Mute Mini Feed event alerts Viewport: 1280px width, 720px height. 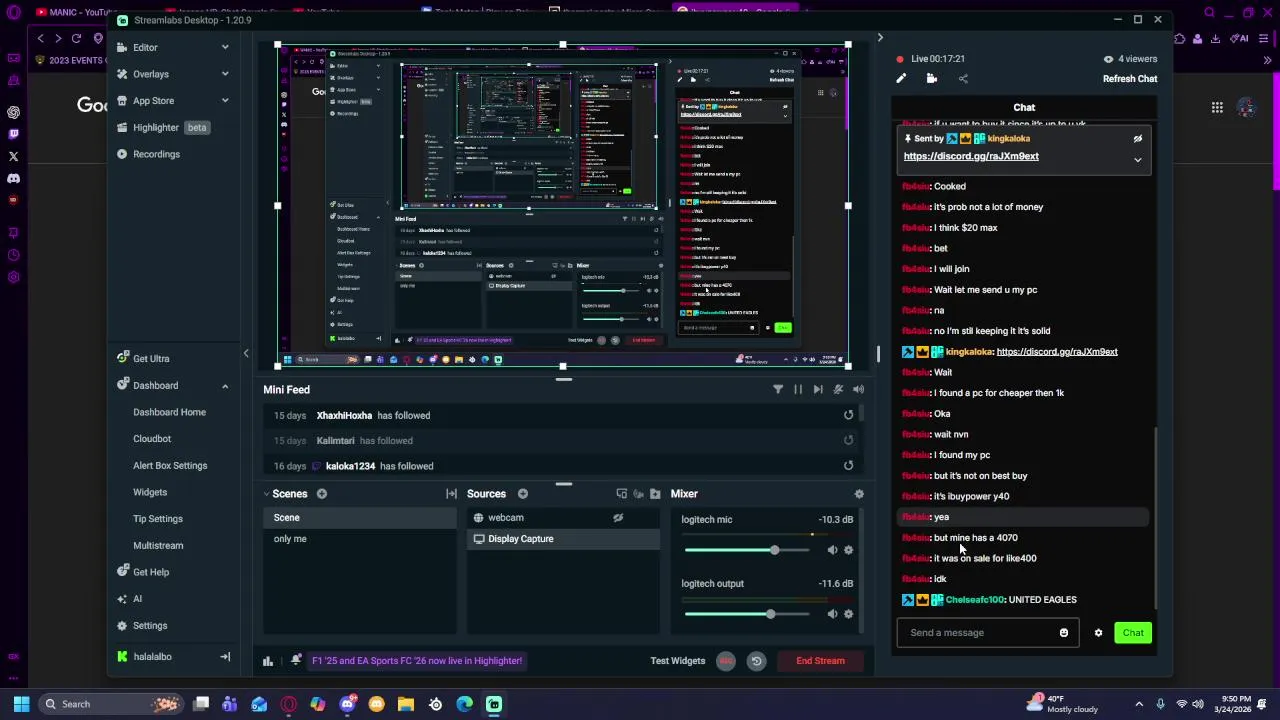pyautogui.click(x=838, y=389)
